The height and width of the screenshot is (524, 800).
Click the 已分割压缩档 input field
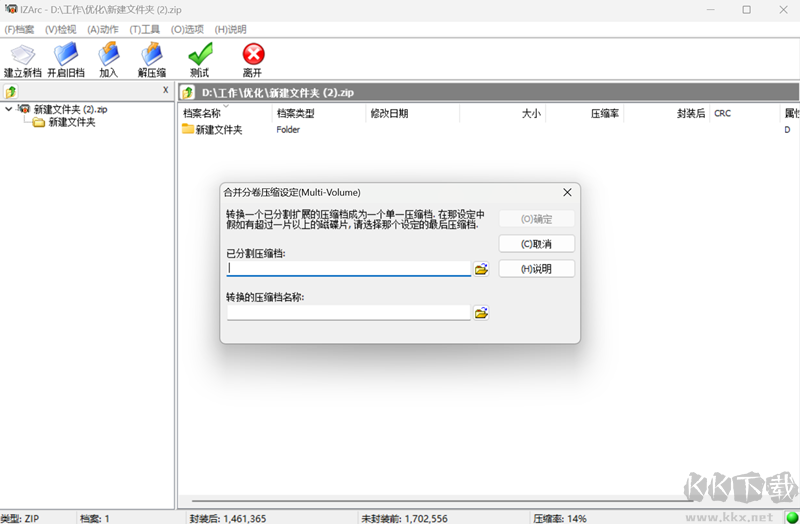(348, 268)
